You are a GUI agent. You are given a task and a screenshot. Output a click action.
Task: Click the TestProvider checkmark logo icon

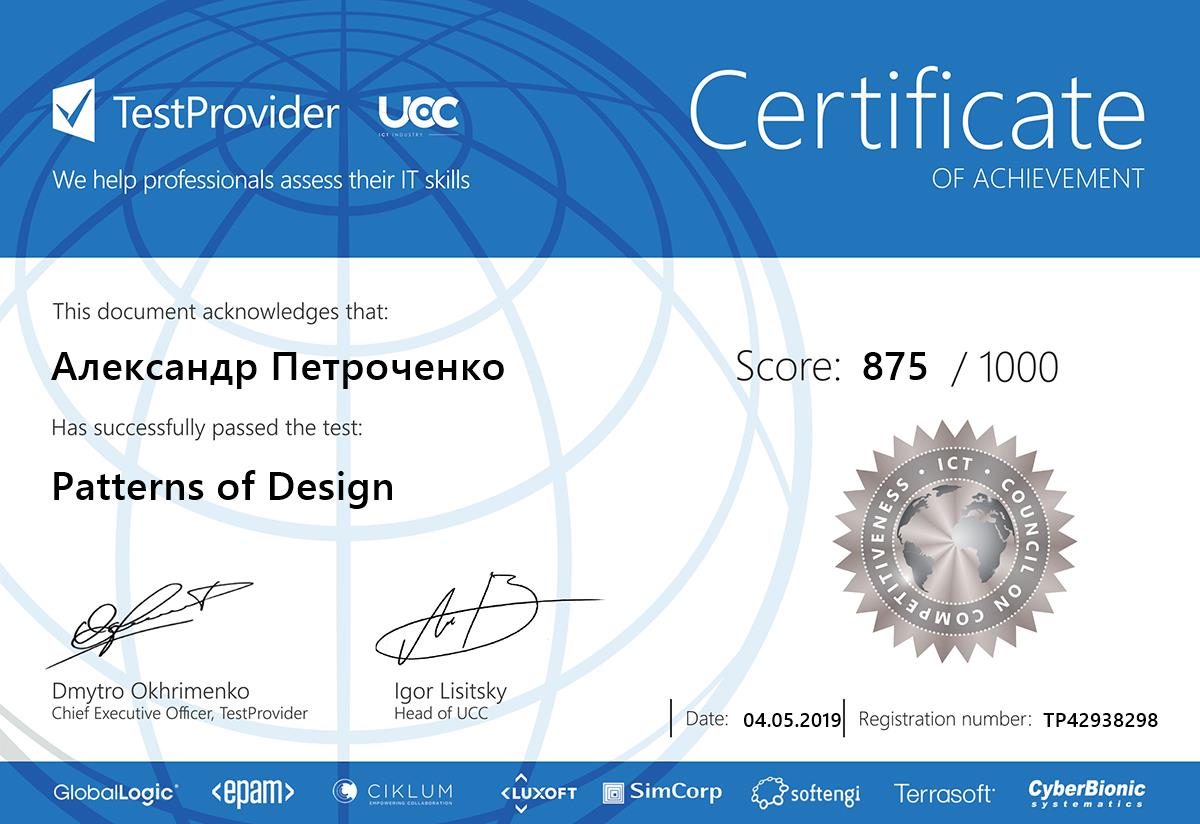pos(74,112)
